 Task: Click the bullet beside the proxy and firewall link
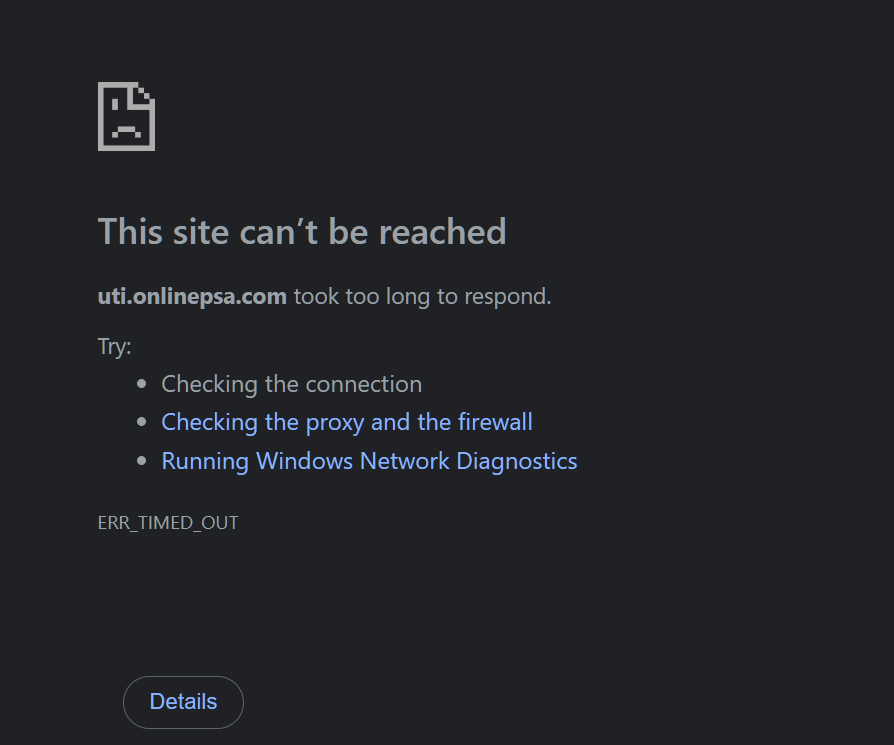pos(141,422)
